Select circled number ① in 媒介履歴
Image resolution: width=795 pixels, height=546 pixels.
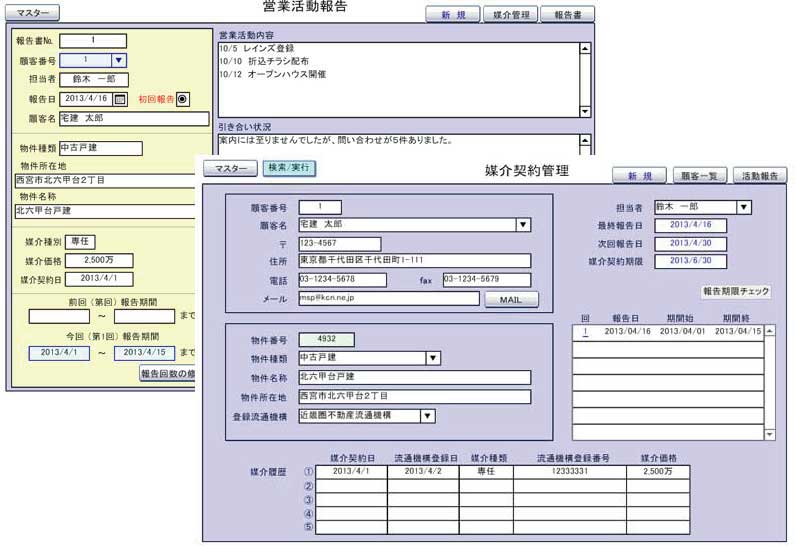point(308,472)
